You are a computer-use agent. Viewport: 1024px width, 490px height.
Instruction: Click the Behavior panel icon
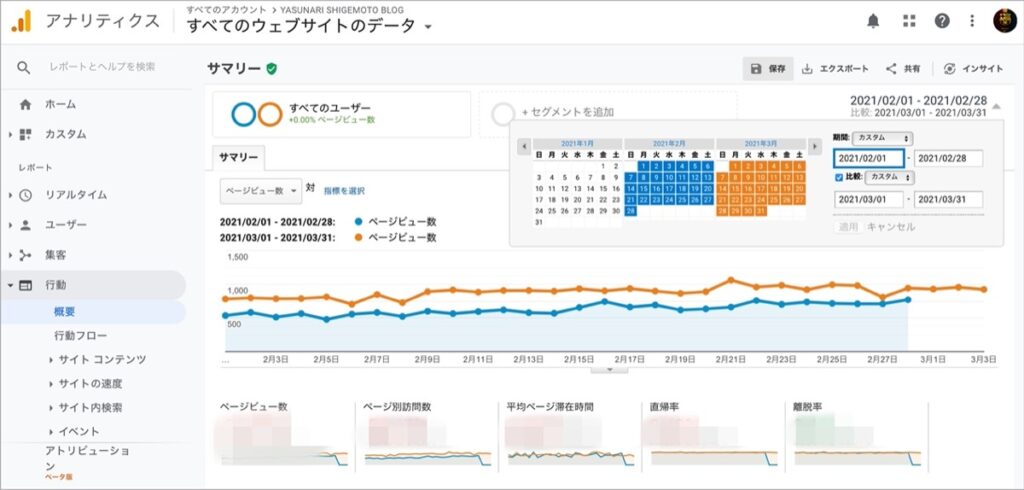pyautogui.click(x=25, y=286)
